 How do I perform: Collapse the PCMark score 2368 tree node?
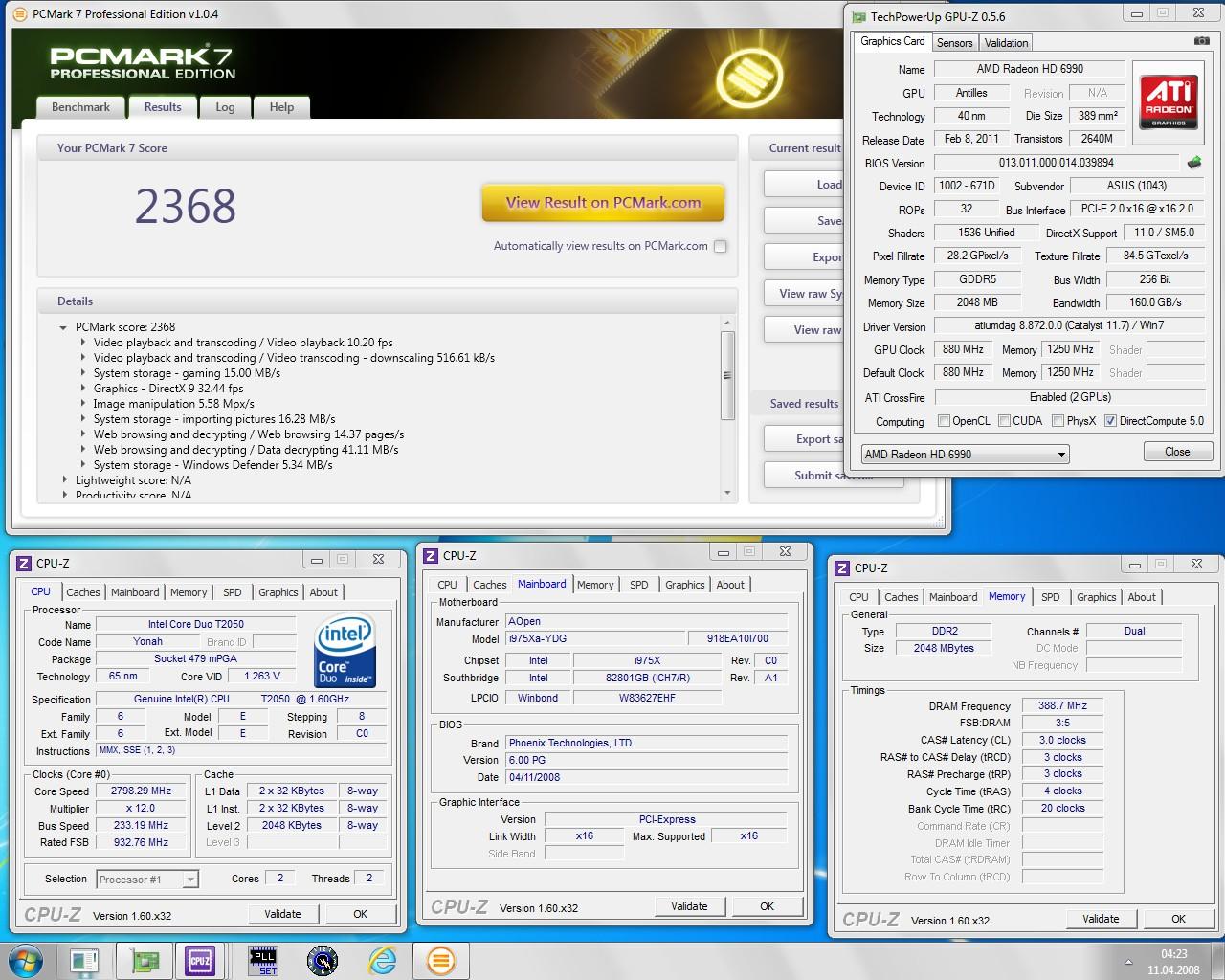point(64,327)
